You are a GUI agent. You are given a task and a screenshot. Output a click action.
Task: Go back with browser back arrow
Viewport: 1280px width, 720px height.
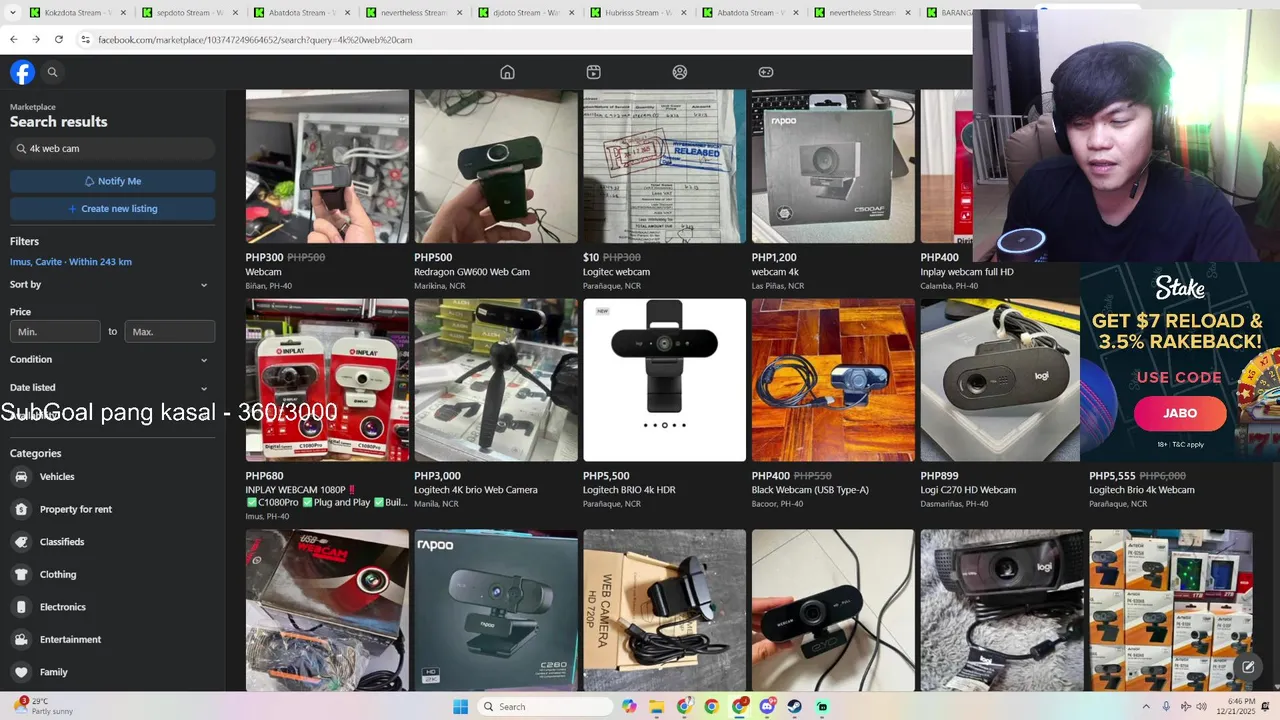click(13, 39)
